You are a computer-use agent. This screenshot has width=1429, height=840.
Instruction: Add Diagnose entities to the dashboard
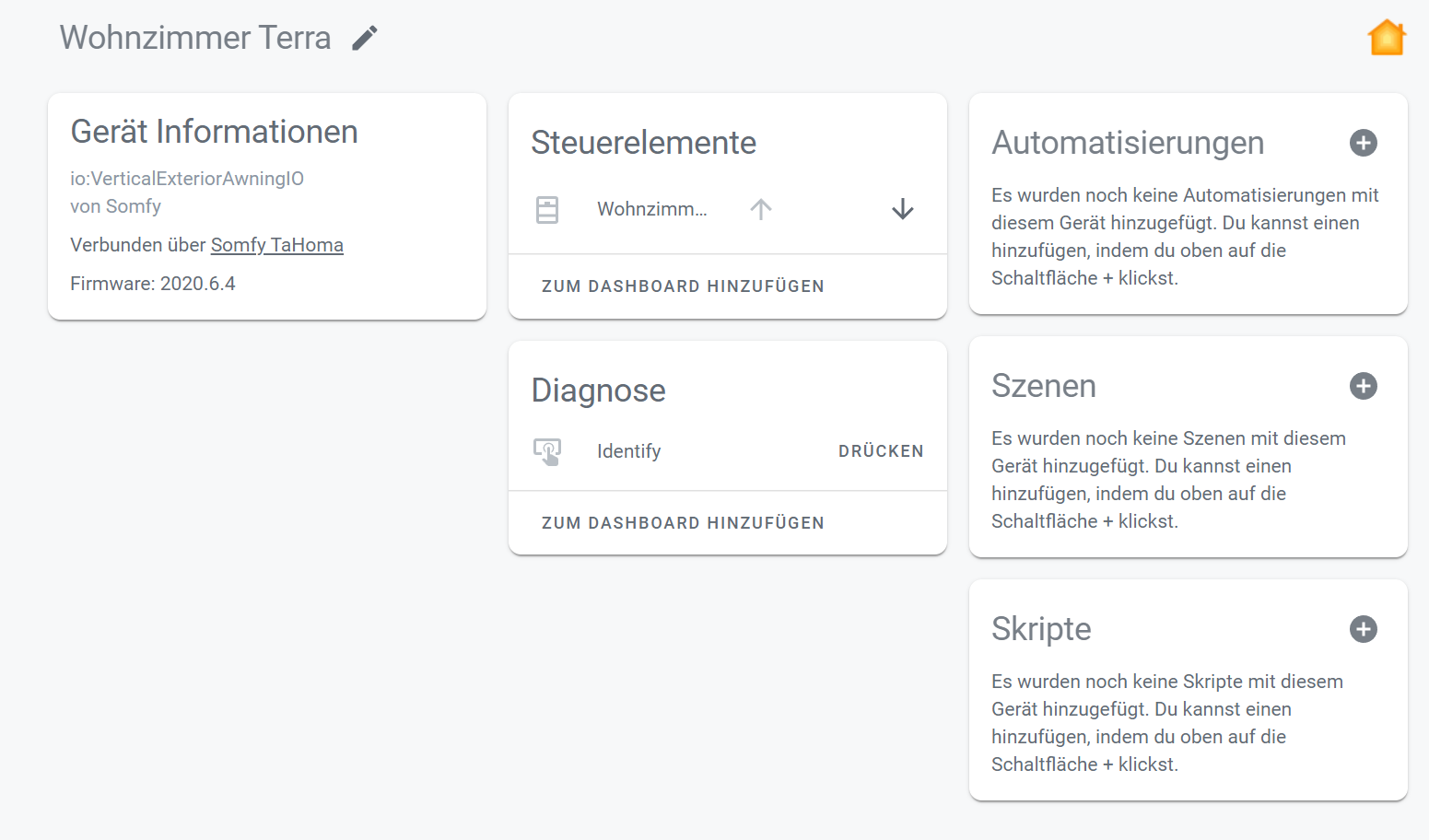coord(683,523)
